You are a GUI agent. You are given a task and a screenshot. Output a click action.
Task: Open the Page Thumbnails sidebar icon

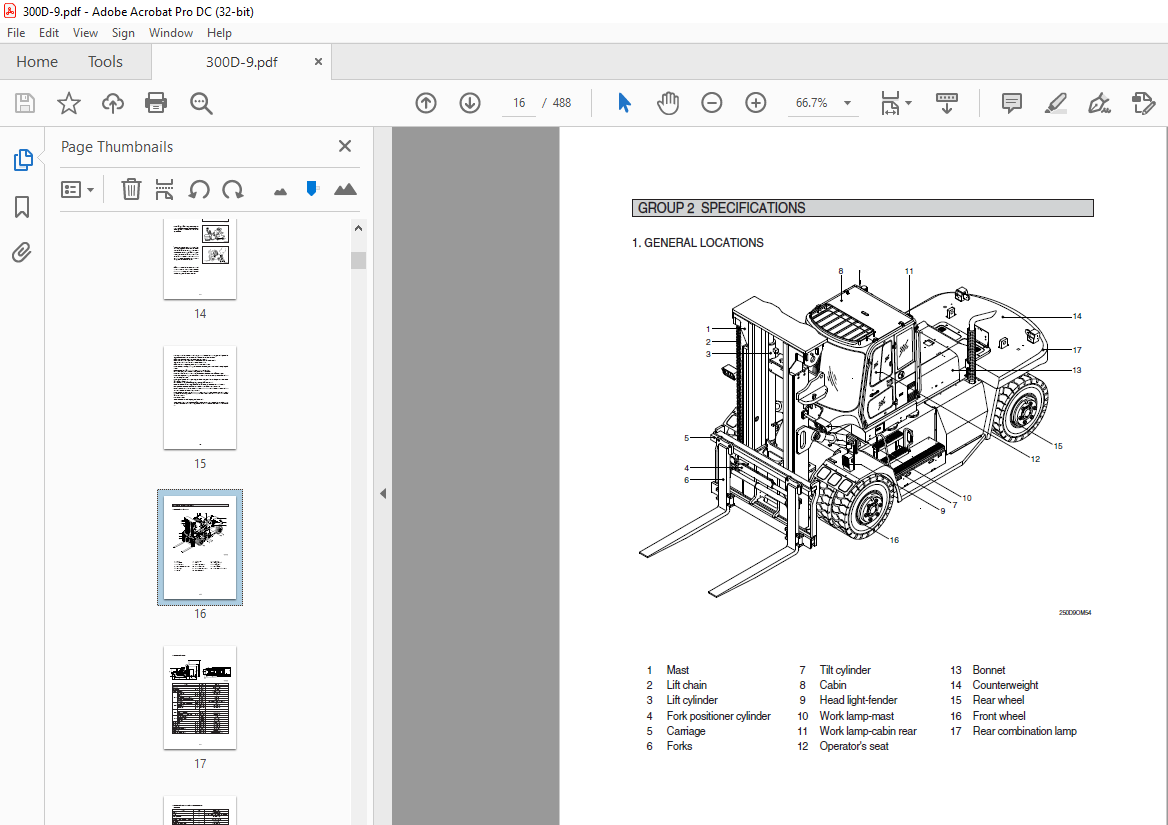22,159
